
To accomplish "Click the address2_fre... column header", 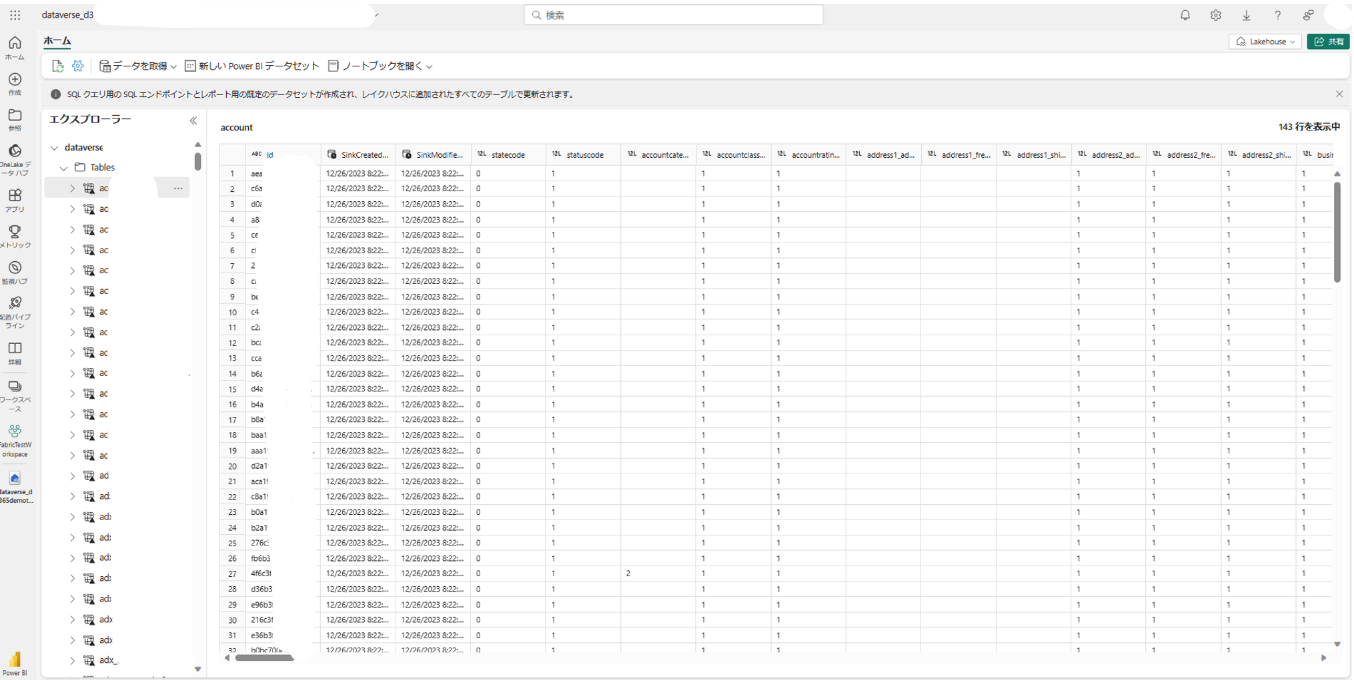I will [x=1183, y=155].
